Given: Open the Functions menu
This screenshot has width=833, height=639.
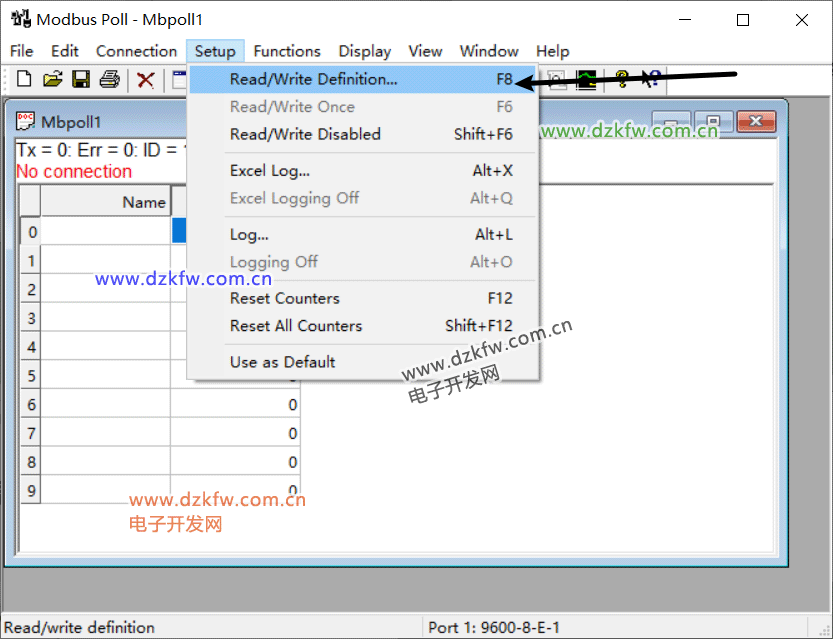Looking at the screenshot, I should (287, 51).
